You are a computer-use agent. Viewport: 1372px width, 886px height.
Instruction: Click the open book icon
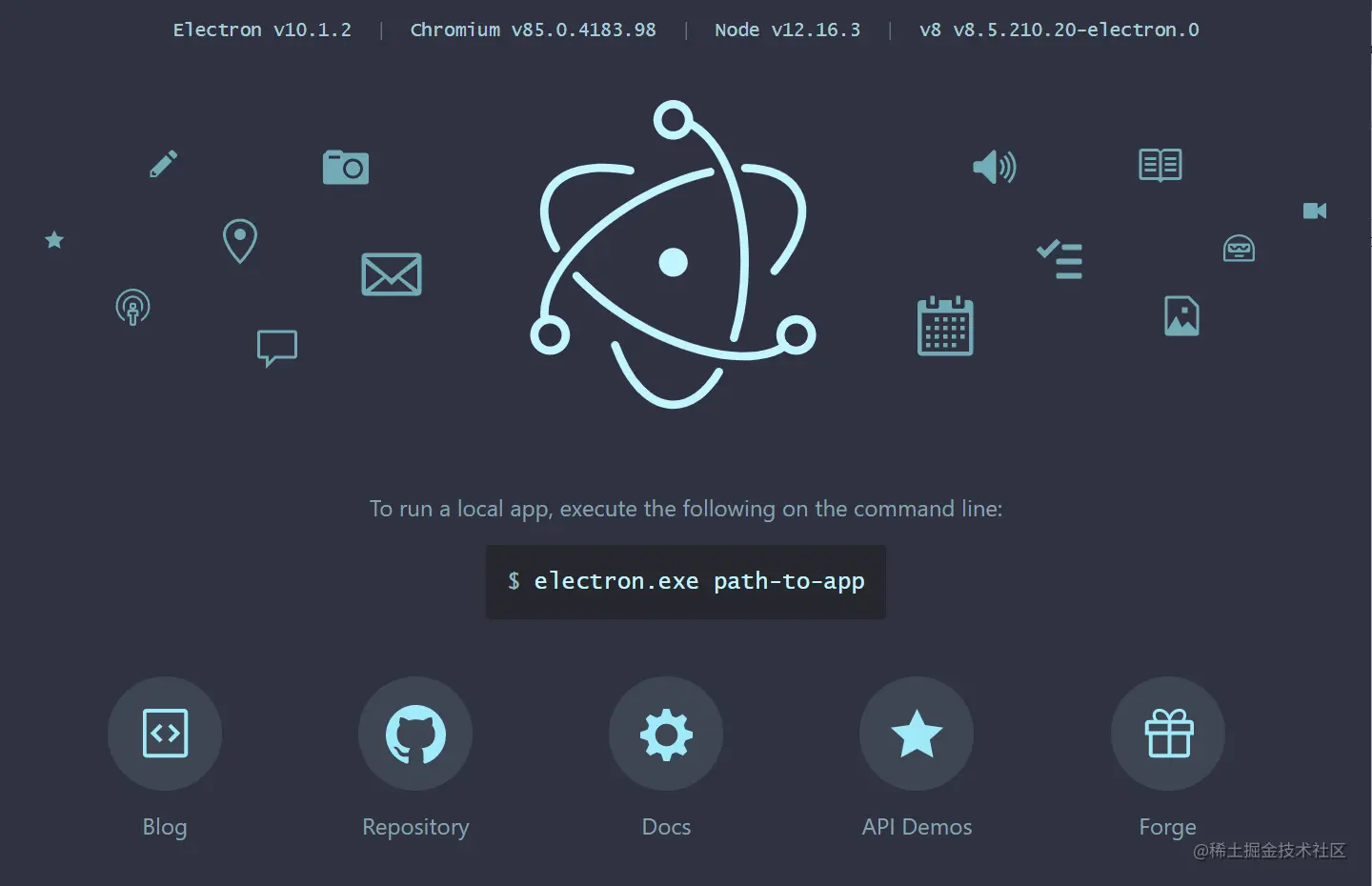pyautogui.click(x=1160, y=165)
